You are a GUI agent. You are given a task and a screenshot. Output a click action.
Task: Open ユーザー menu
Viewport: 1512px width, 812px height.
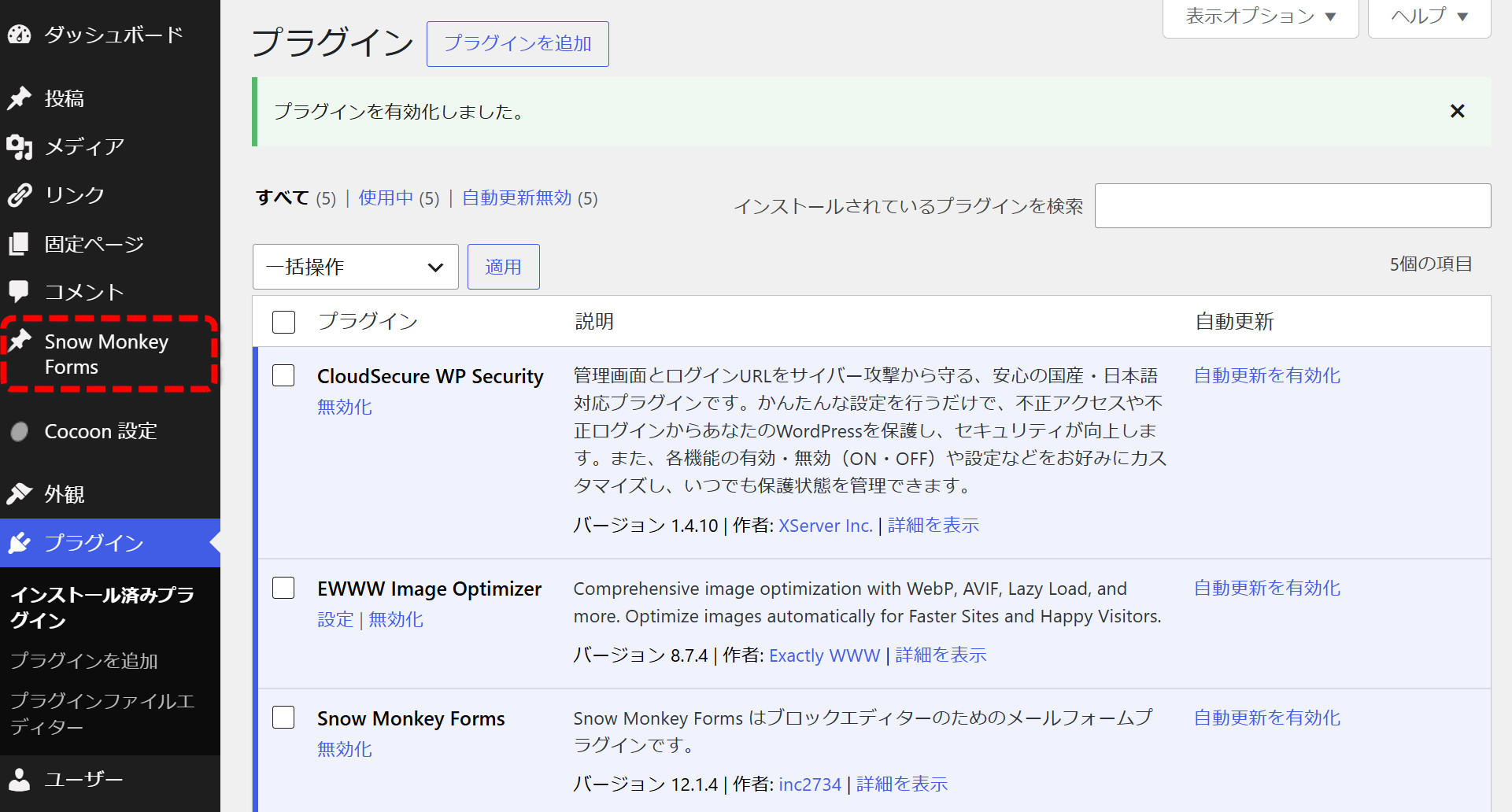point(110,780)
